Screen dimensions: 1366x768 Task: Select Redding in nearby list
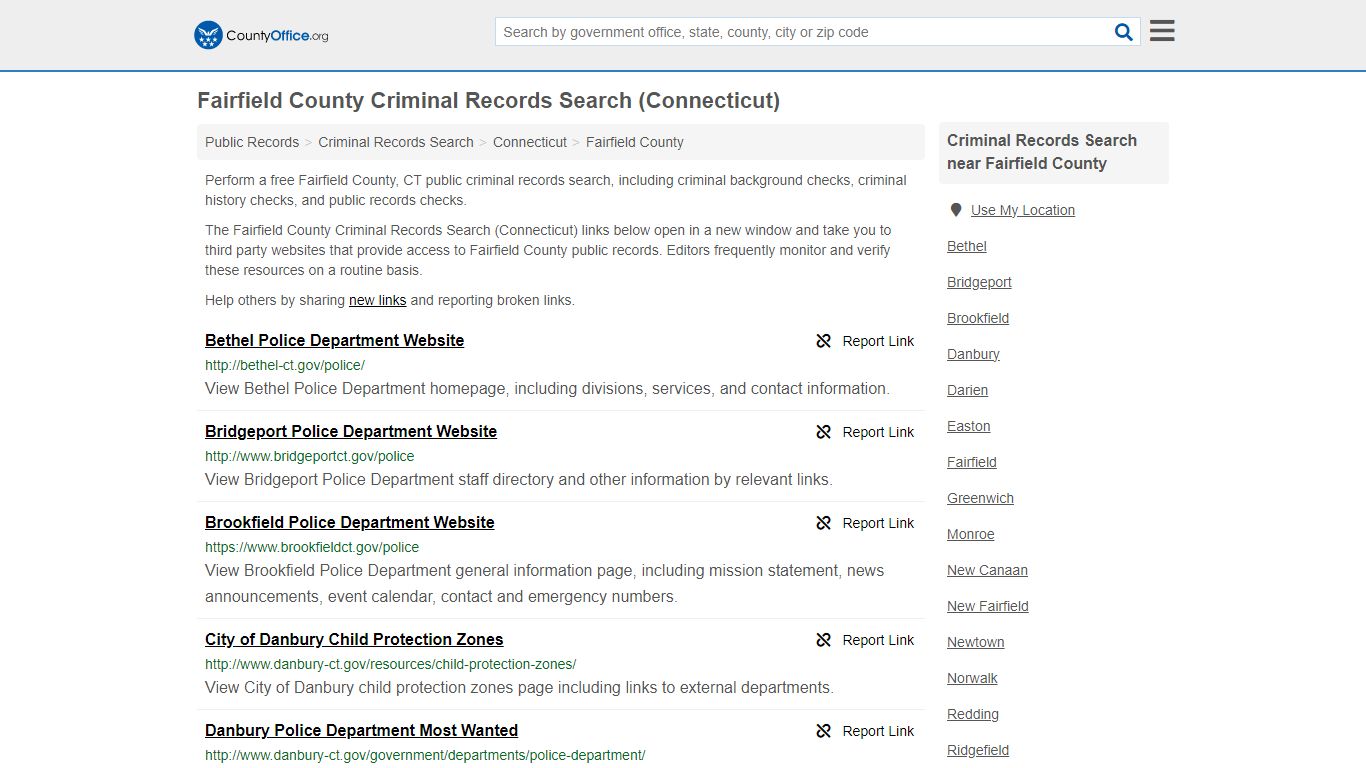(973, 714)
